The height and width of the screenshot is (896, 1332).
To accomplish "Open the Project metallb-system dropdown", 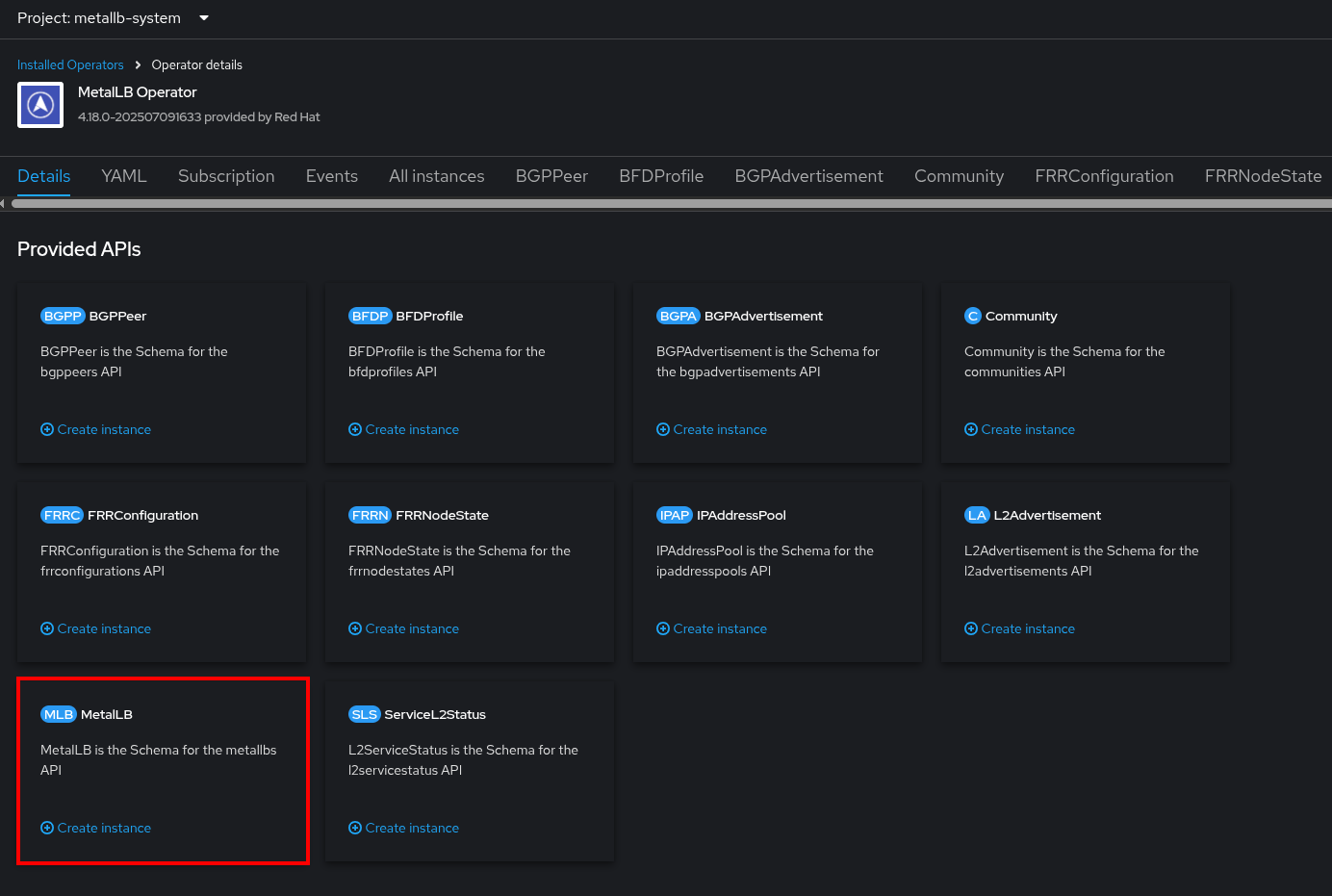I will click(x=114, y=18).
